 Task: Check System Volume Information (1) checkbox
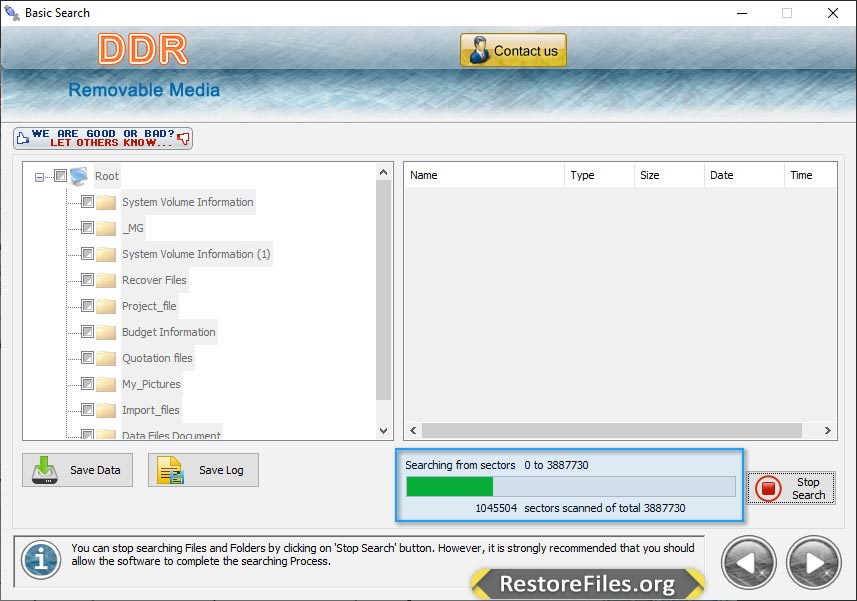[x=87, y=254]
